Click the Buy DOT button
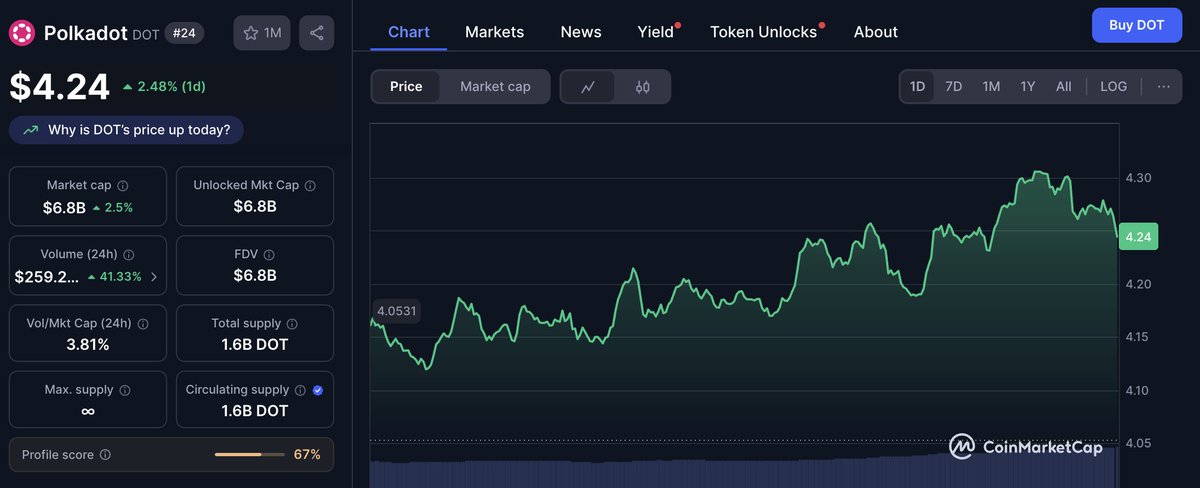The width and height of the screenshot is (1200, 488). point(1137,25)
